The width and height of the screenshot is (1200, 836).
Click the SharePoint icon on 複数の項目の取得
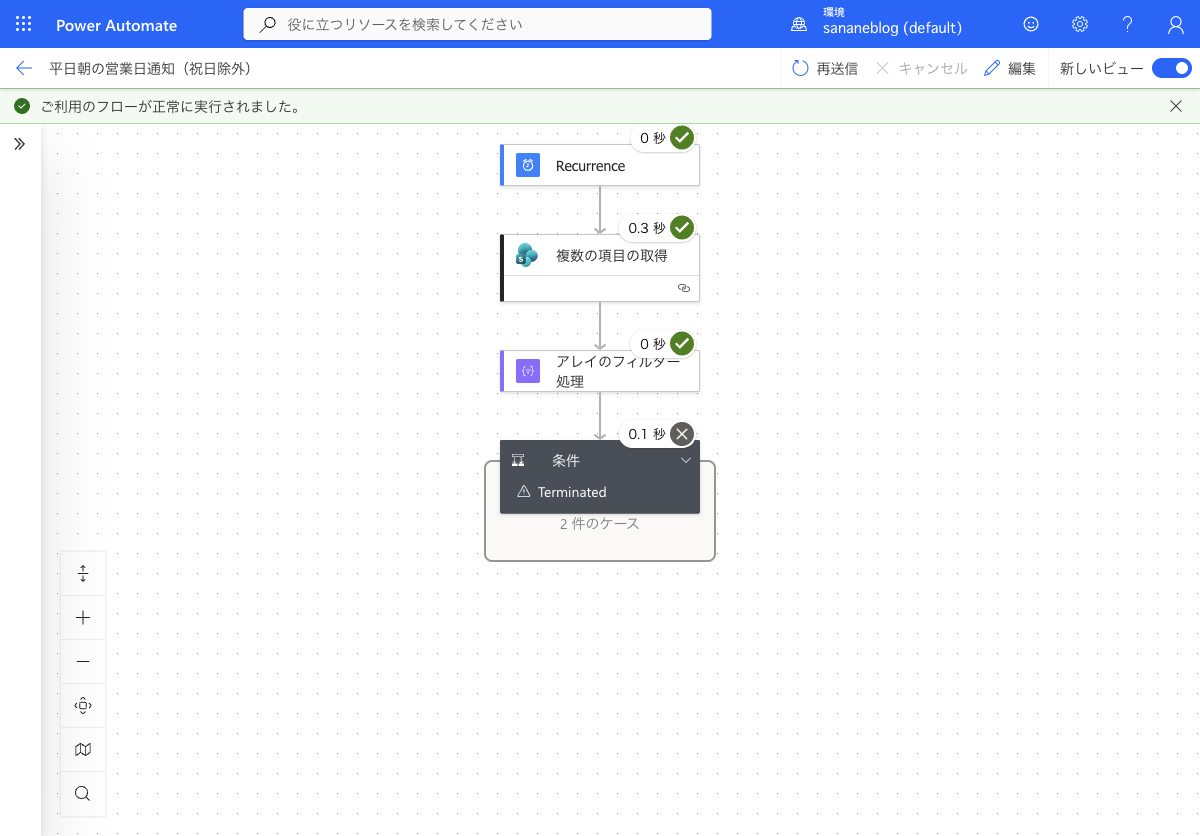(527, 255)
